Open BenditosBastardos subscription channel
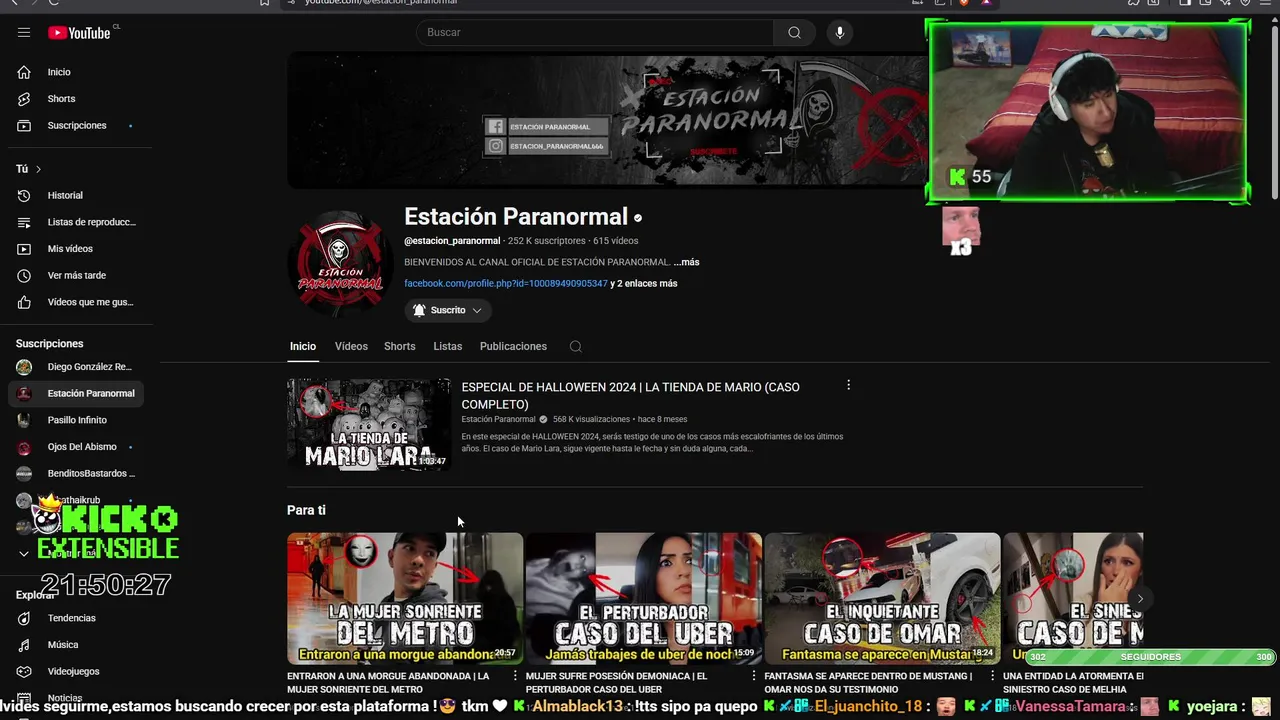This screenshot has width=1280, height=720. click(76, 473)
